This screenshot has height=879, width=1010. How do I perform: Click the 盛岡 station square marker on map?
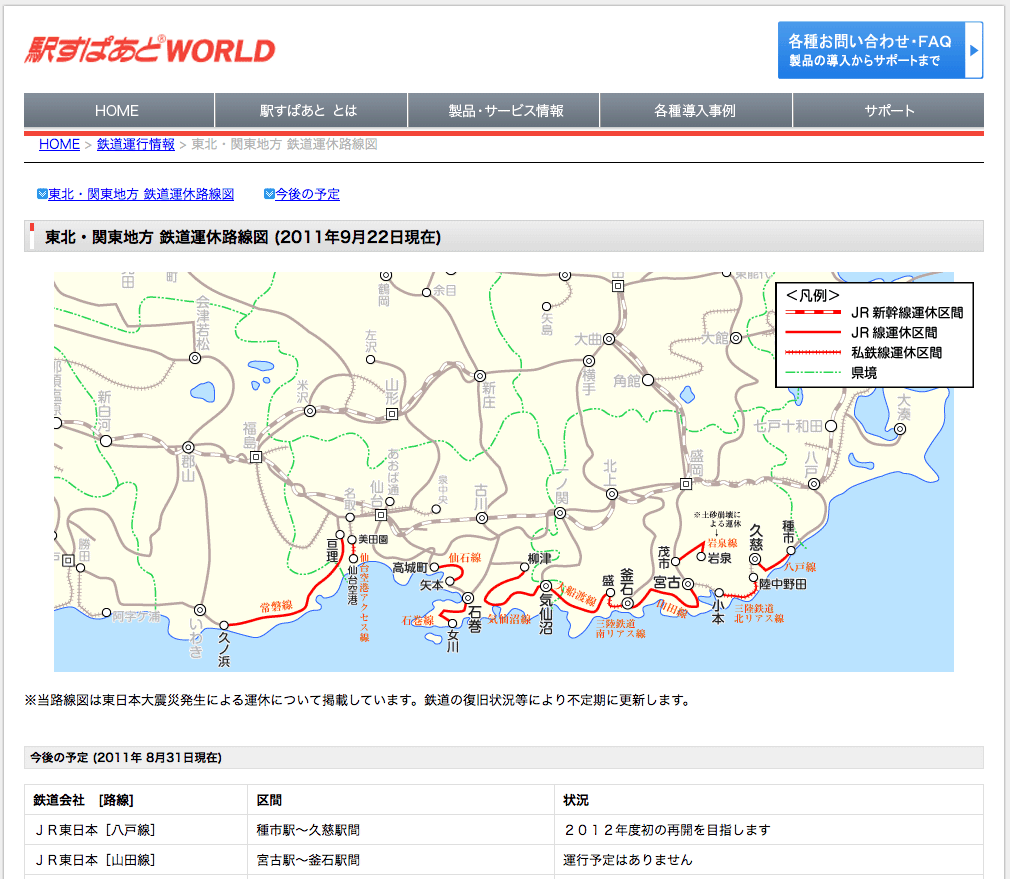click(686, 484)
